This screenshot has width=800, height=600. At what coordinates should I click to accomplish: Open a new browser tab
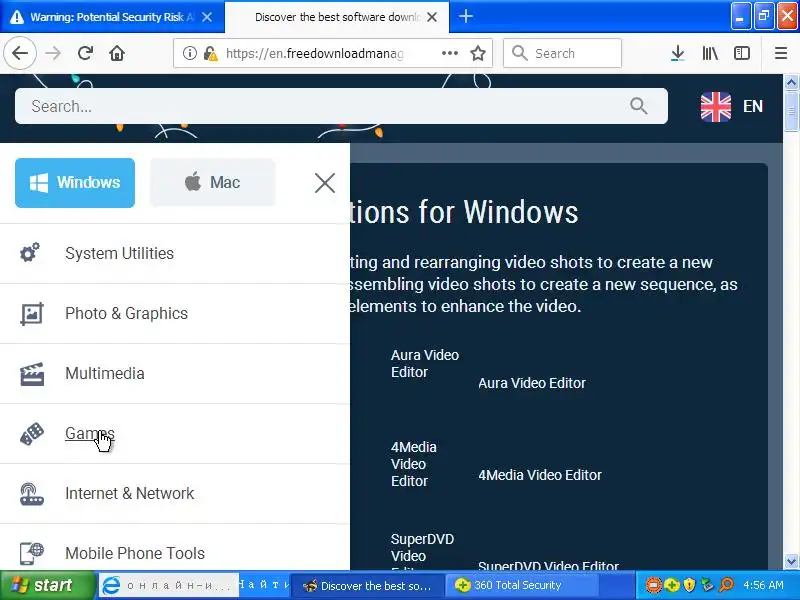tap(465, 16)
